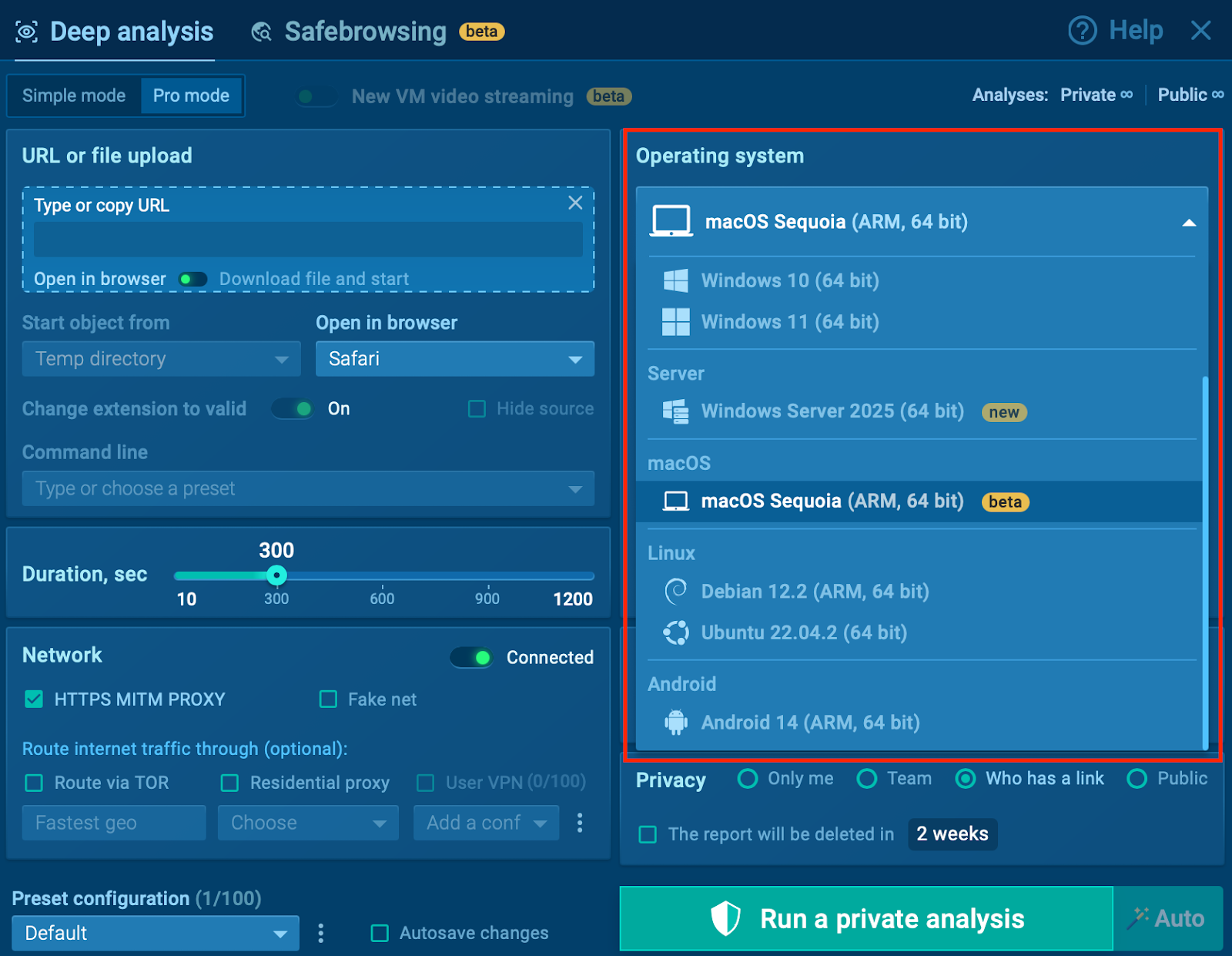The height and width of the screenshot is (956, 1232).
Task: Open preset configuration three-dot menu
Action: point(321,933)
